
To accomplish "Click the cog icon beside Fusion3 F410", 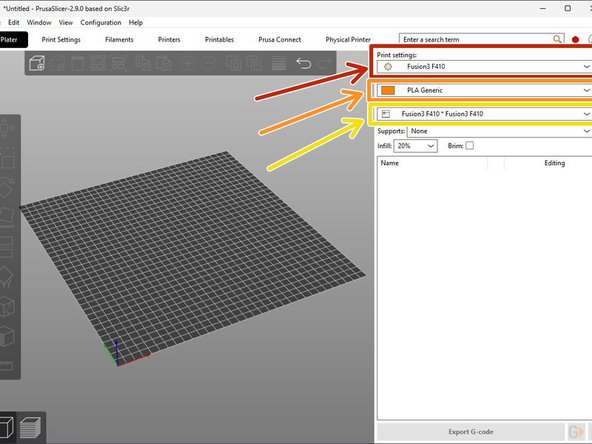I will tap(388, 66).
